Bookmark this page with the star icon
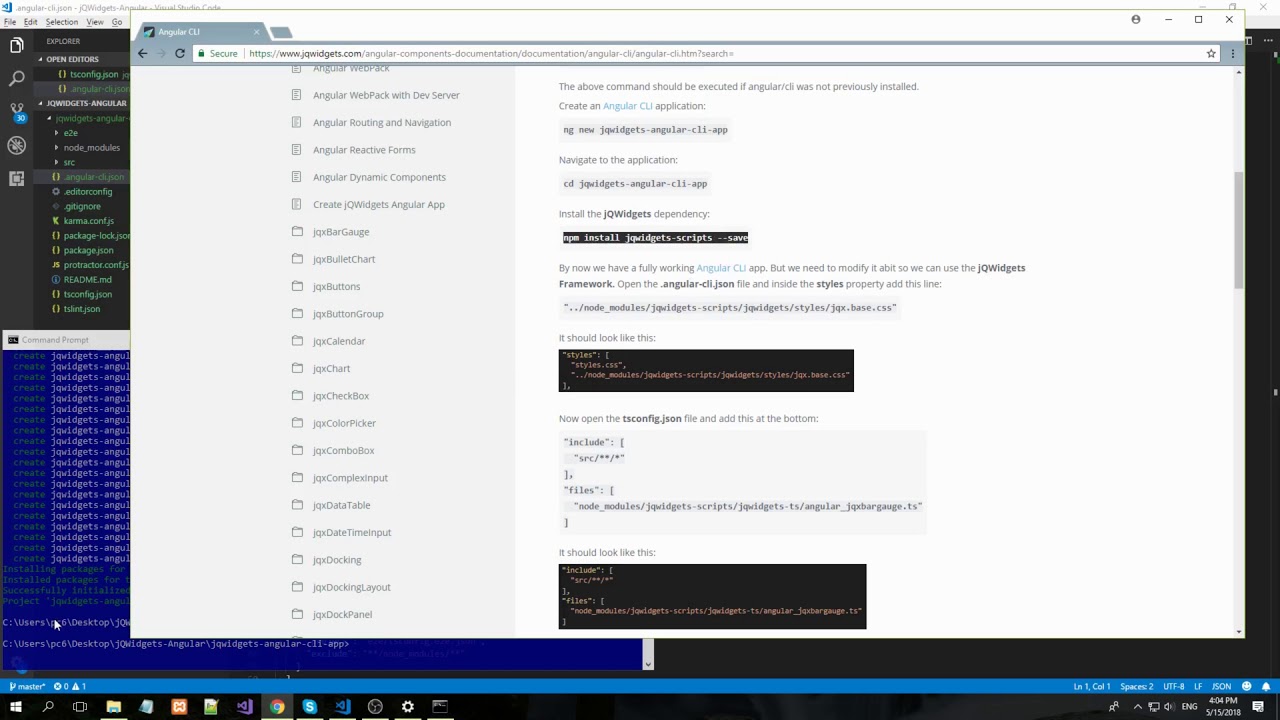This screenshot has width=1280, height=720. click(x=1211, y=53)
